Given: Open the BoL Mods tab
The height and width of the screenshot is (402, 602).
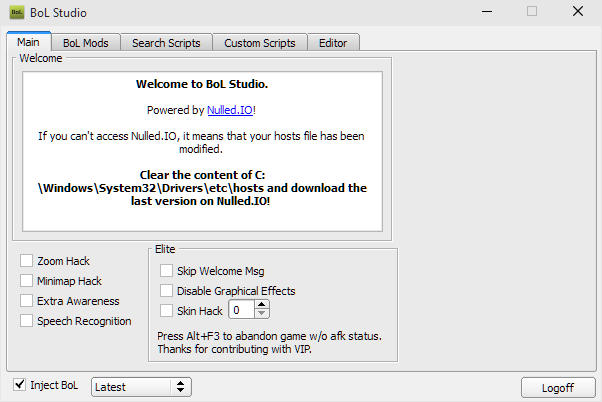Looking at the screenshot, I should 86,43.
